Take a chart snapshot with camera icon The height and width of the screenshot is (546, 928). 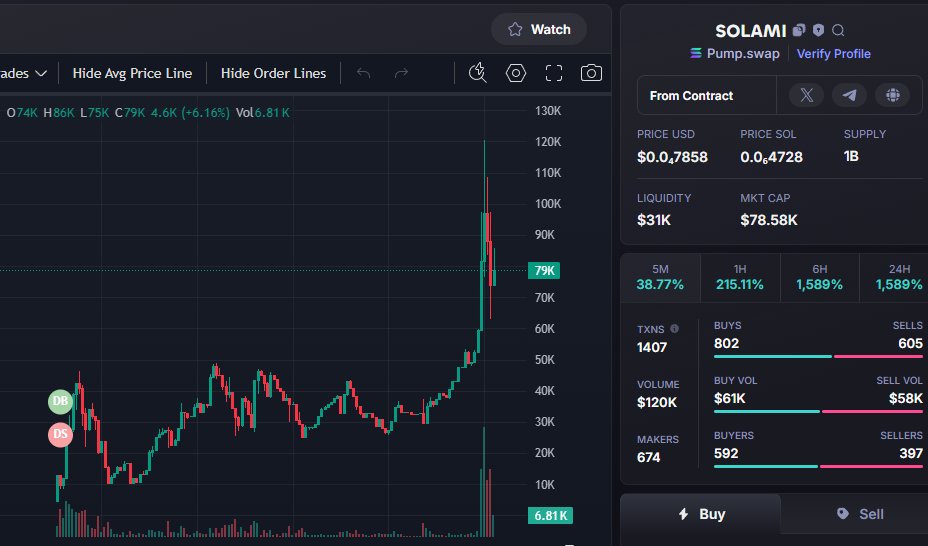click(x=591, y=73)
